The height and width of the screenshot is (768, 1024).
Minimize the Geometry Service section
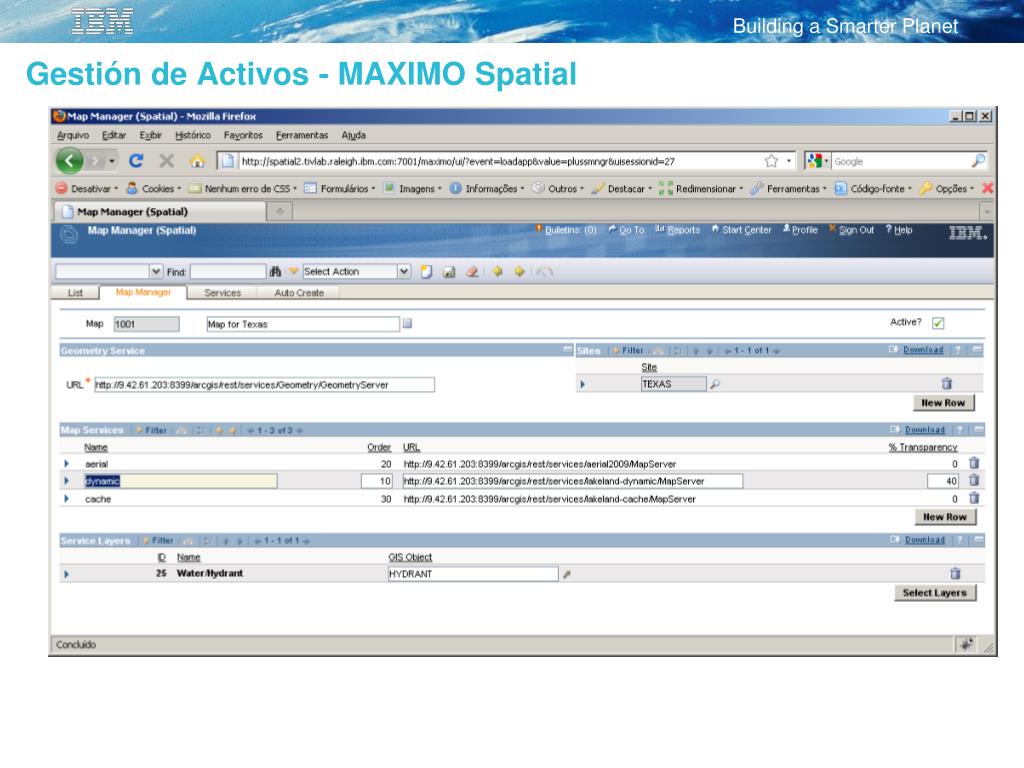[x=568, y=350]
